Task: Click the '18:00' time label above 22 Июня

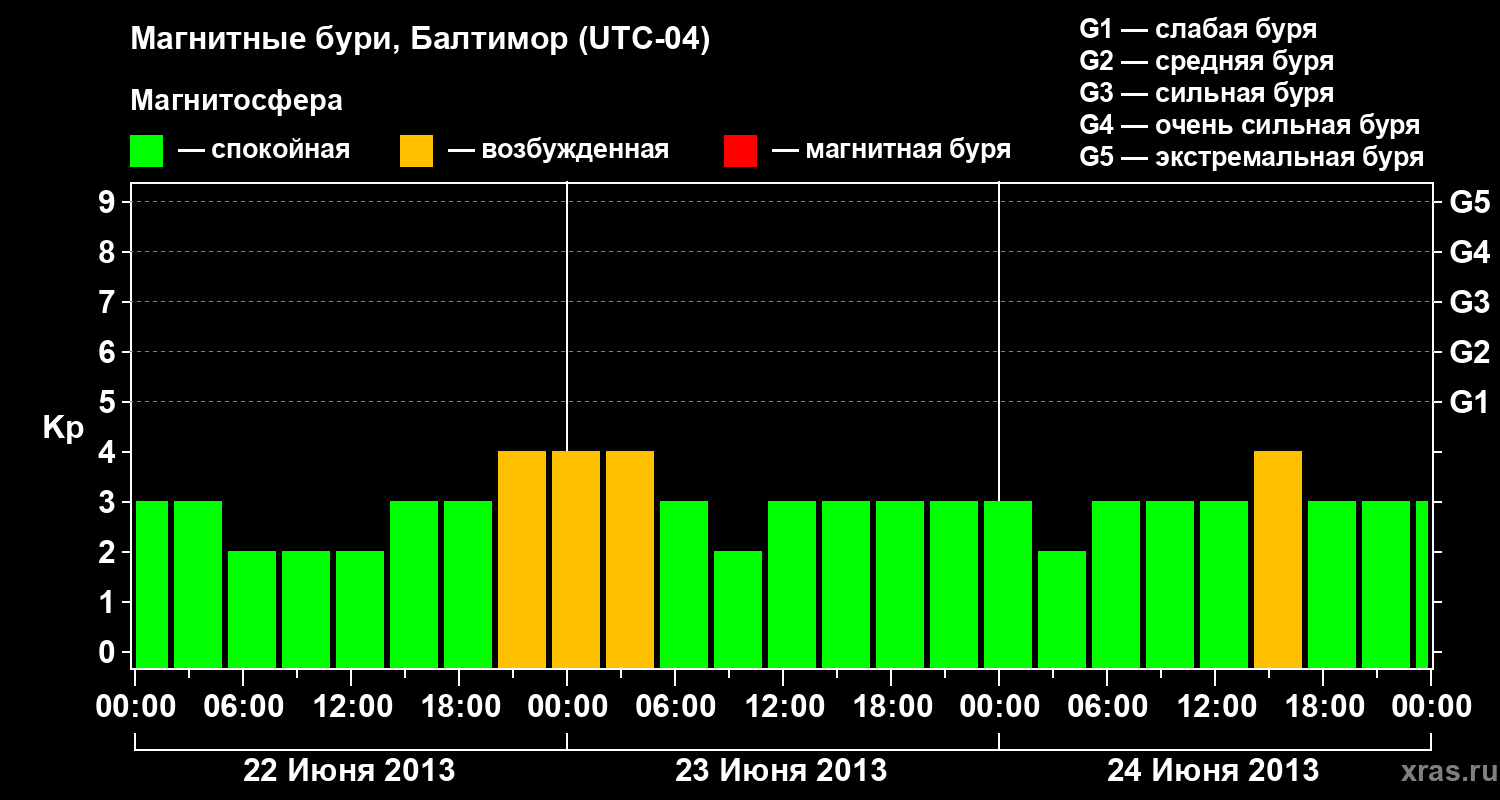Action: pyautogui.click(x=459, y=707)
